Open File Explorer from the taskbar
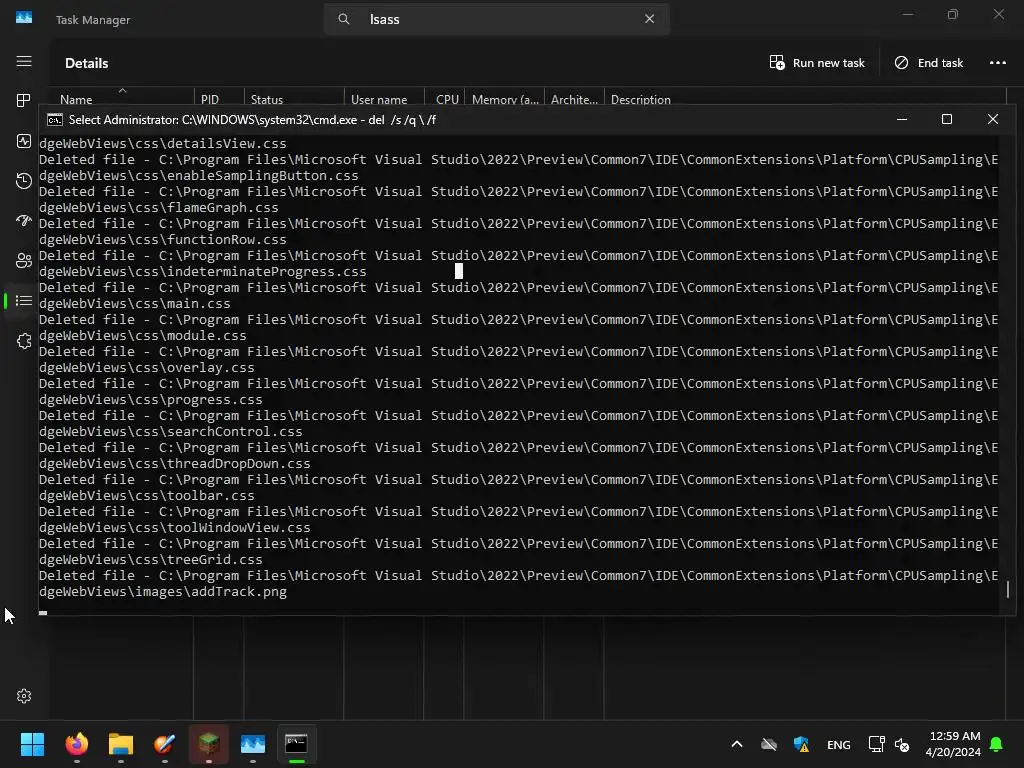 [x=121, y=744]
